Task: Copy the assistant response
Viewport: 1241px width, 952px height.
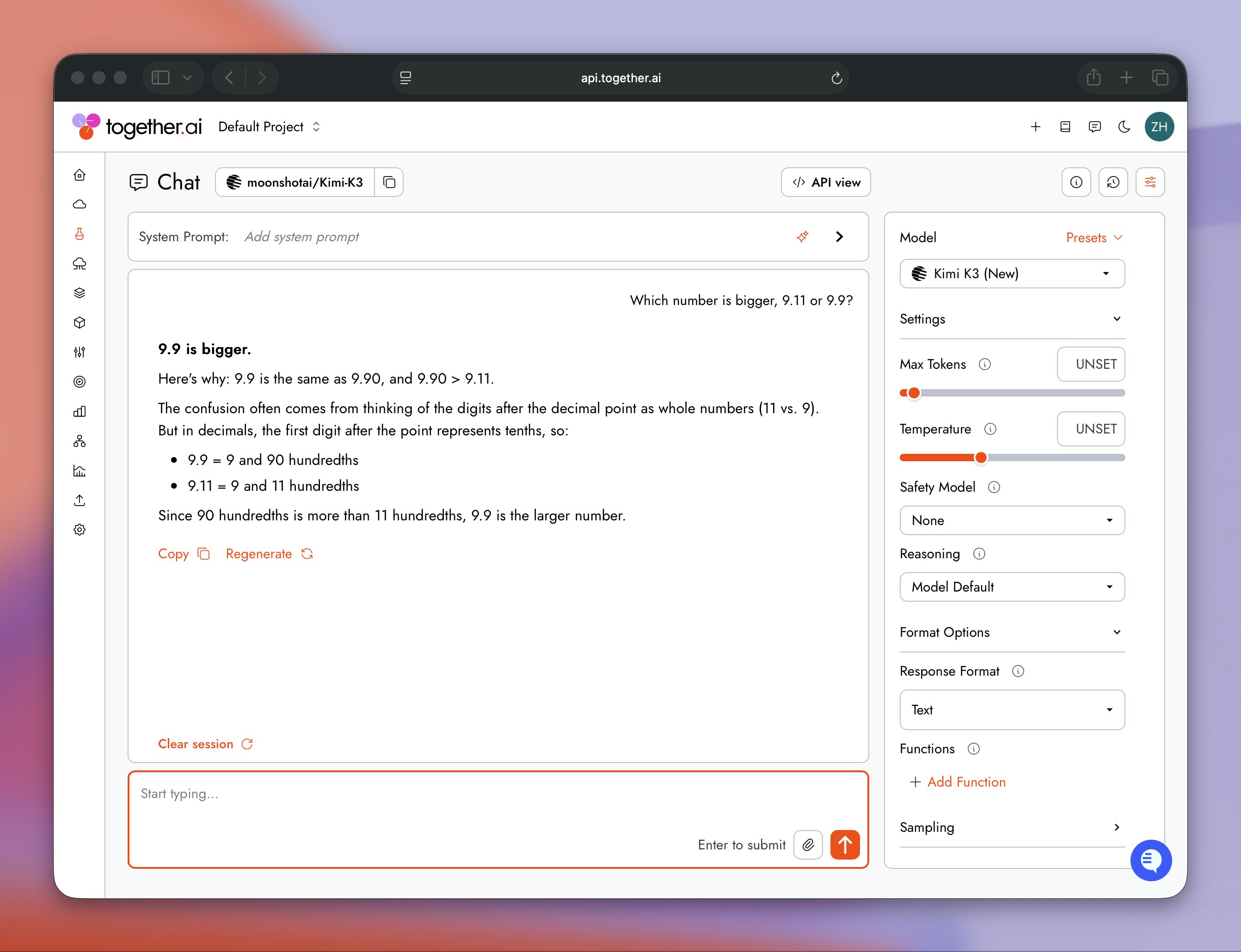Action: click(x=184, y=554)
